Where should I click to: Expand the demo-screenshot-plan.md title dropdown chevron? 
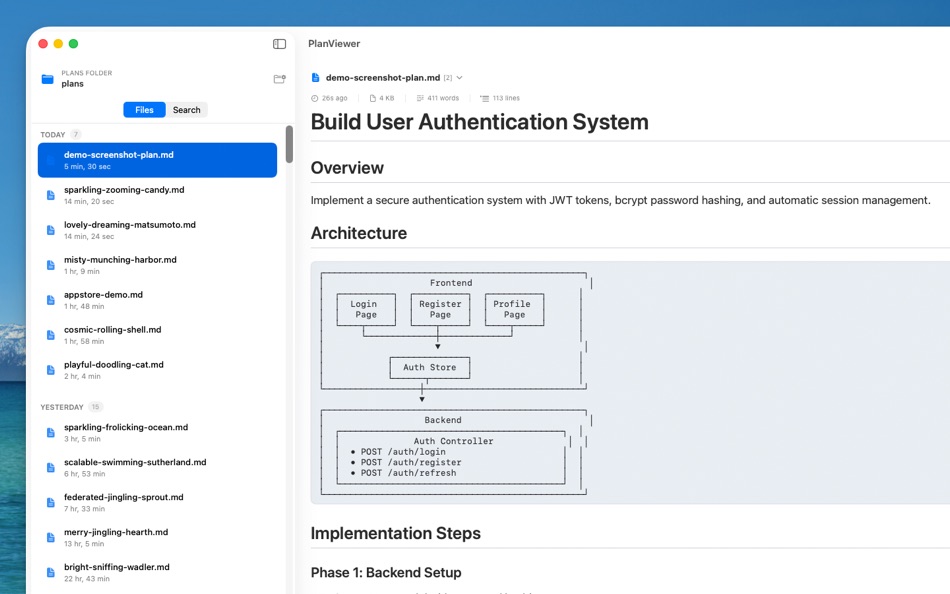coord(459,78)
